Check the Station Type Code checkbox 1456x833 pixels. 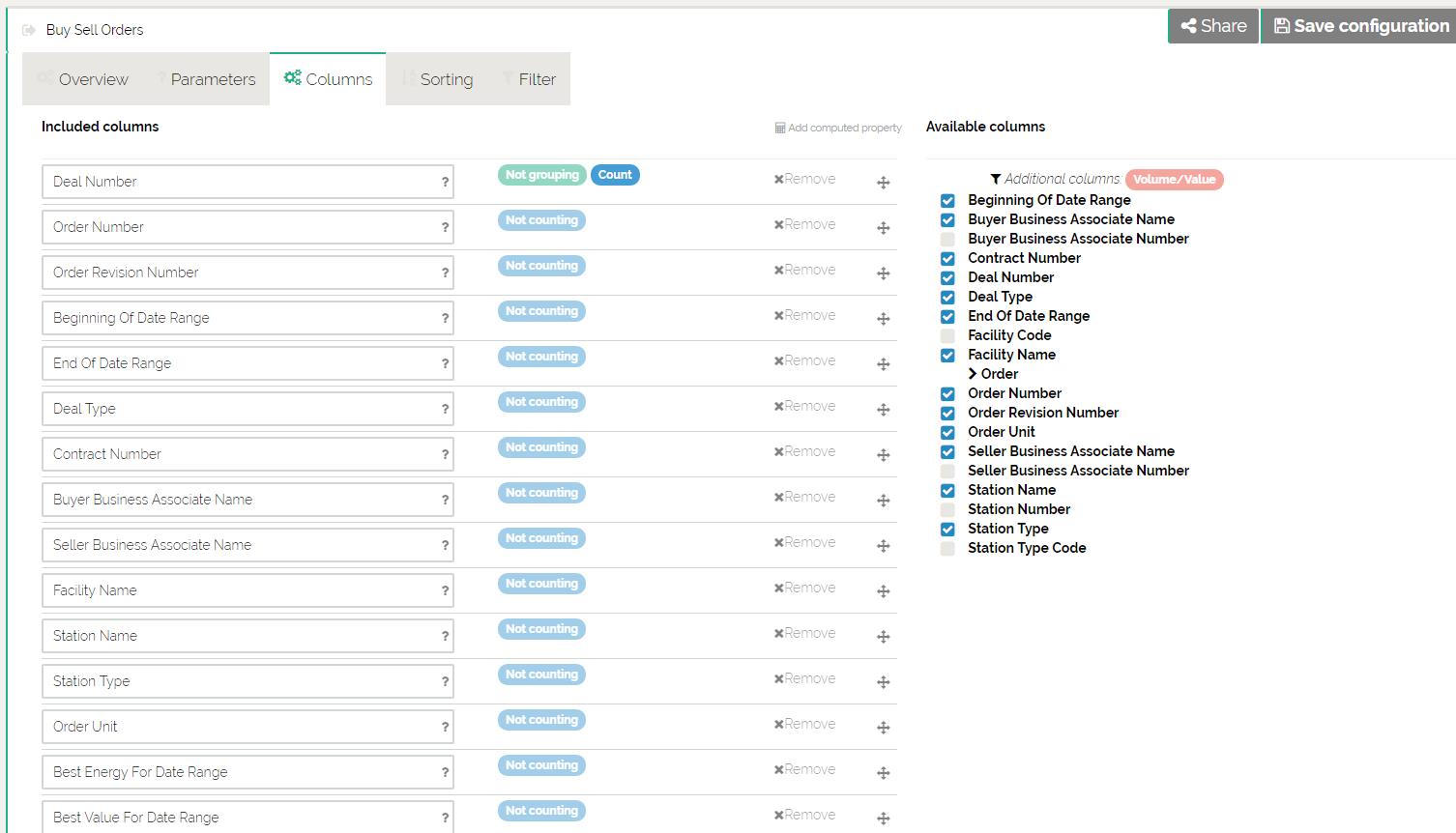947,549
